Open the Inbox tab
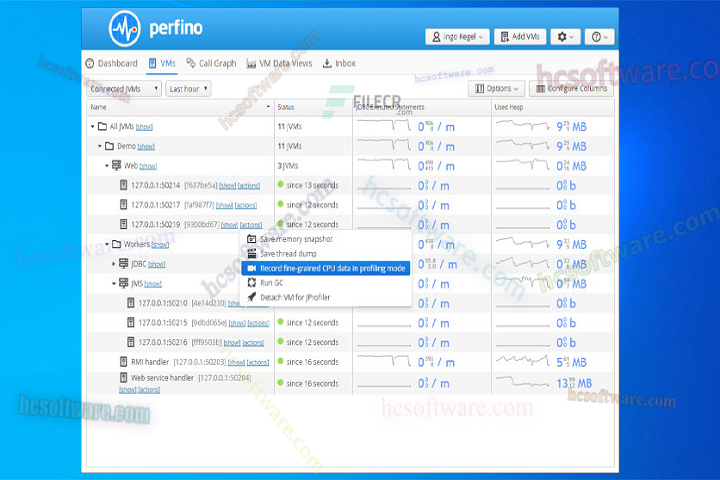 click(x=339, y=63)
